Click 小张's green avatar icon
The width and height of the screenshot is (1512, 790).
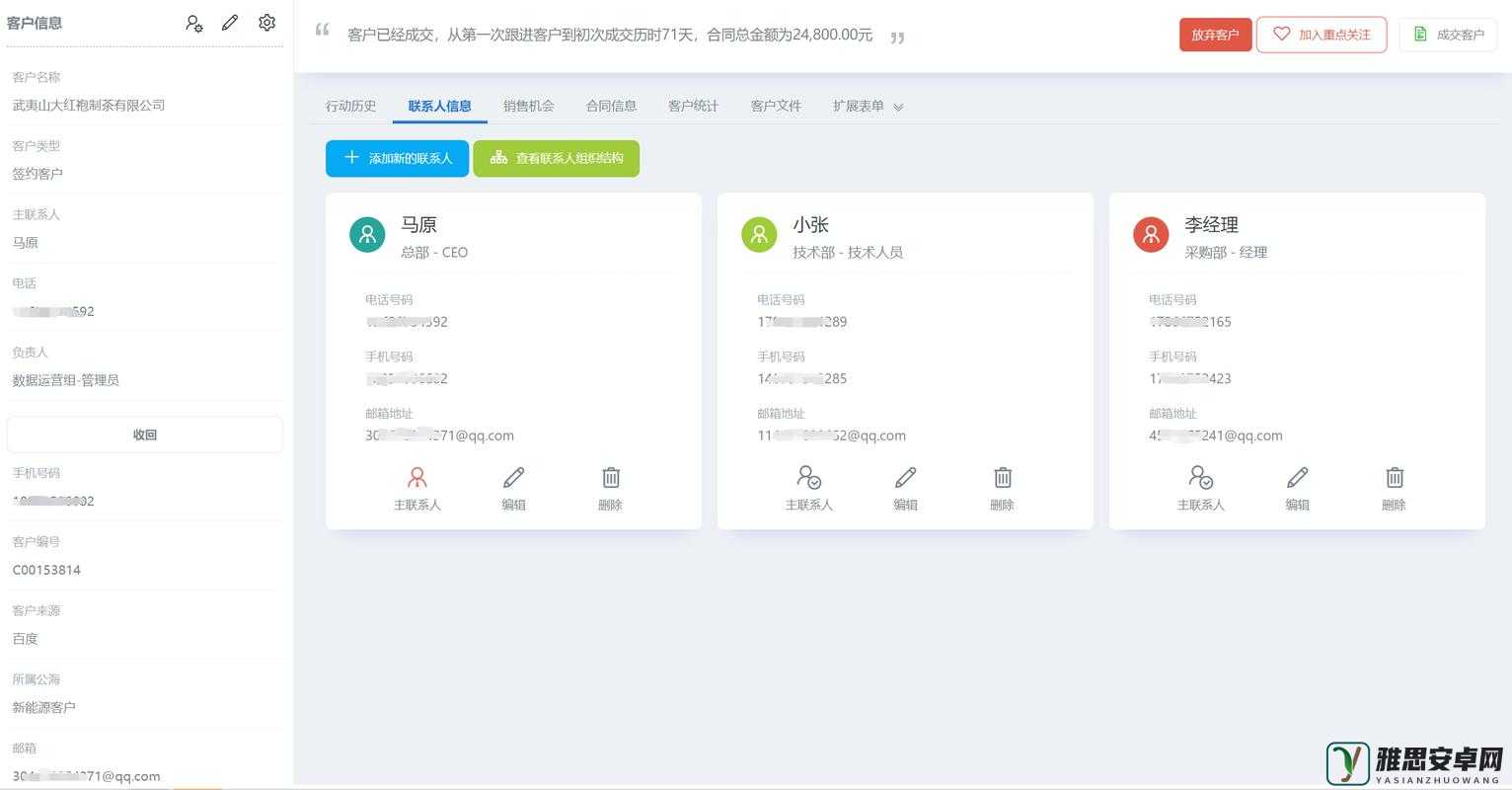[759, 235]
